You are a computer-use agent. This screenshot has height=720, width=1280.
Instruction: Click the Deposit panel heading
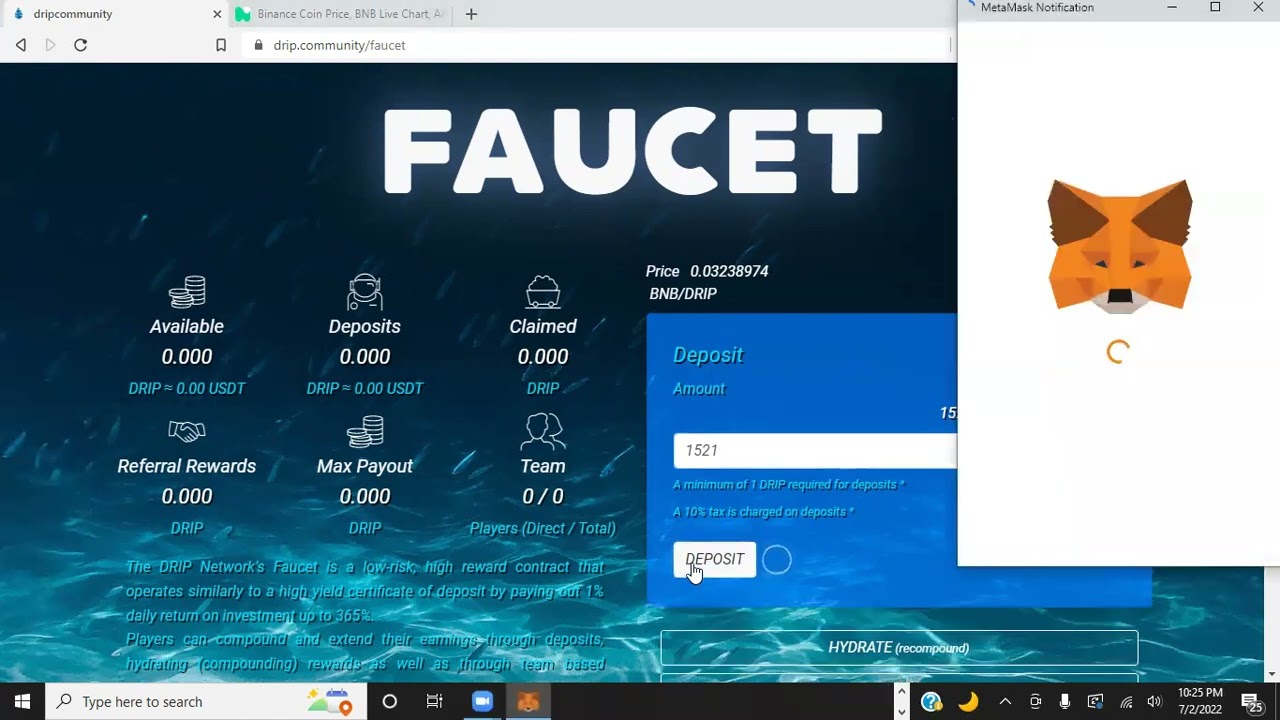[708, 355]
